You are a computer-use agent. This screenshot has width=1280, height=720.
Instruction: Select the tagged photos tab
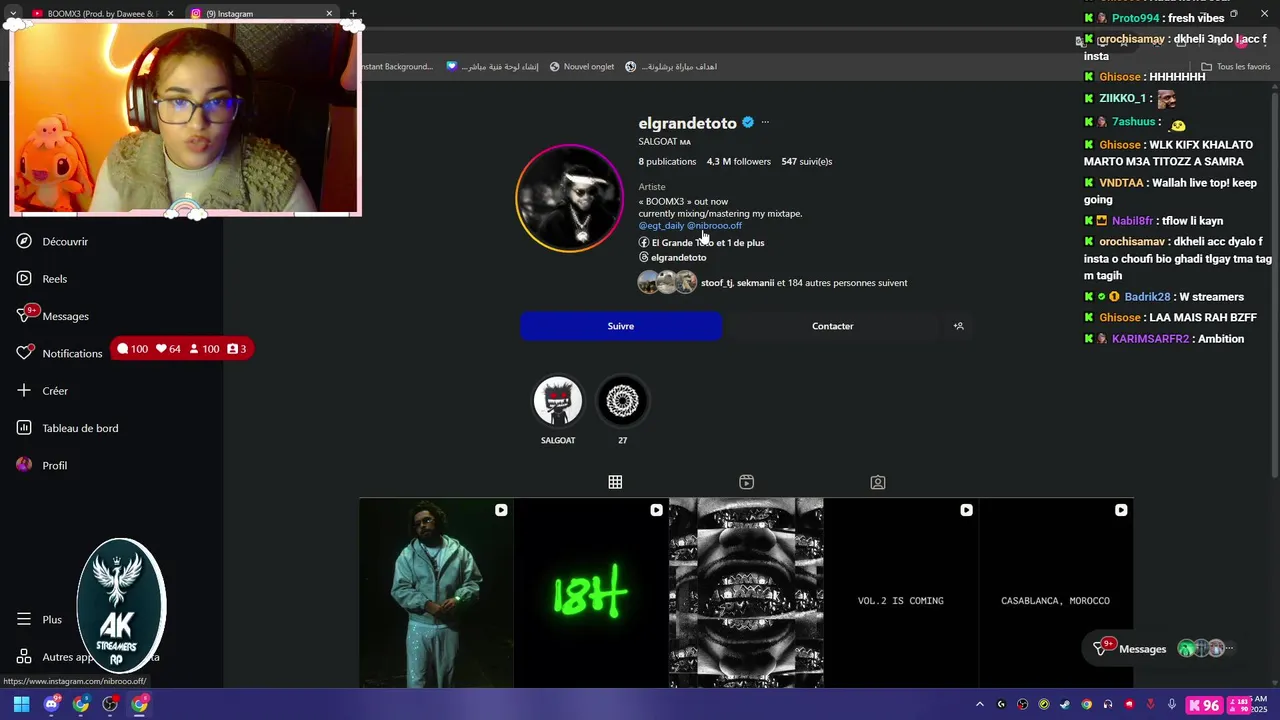click(878, 482)
